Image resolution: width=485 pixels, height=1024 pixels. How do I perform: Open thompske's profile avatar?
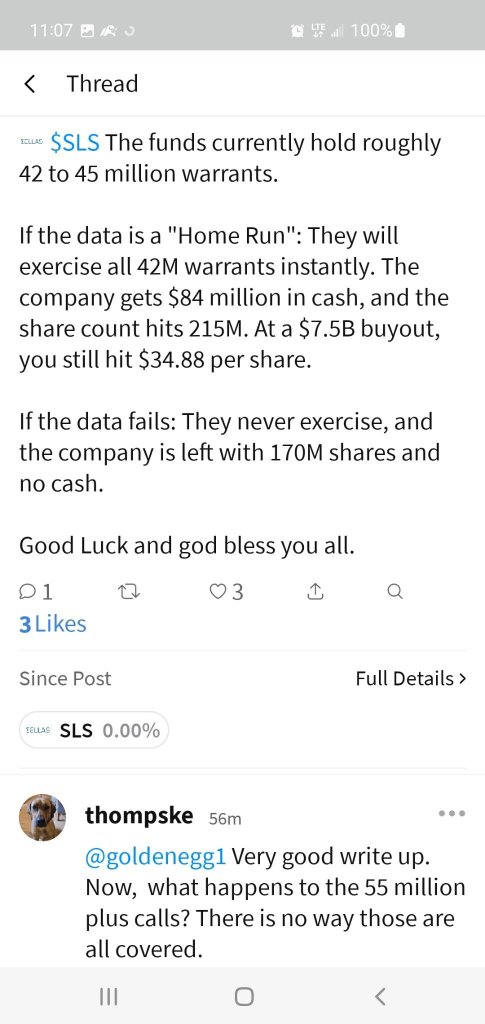(42, 817)
